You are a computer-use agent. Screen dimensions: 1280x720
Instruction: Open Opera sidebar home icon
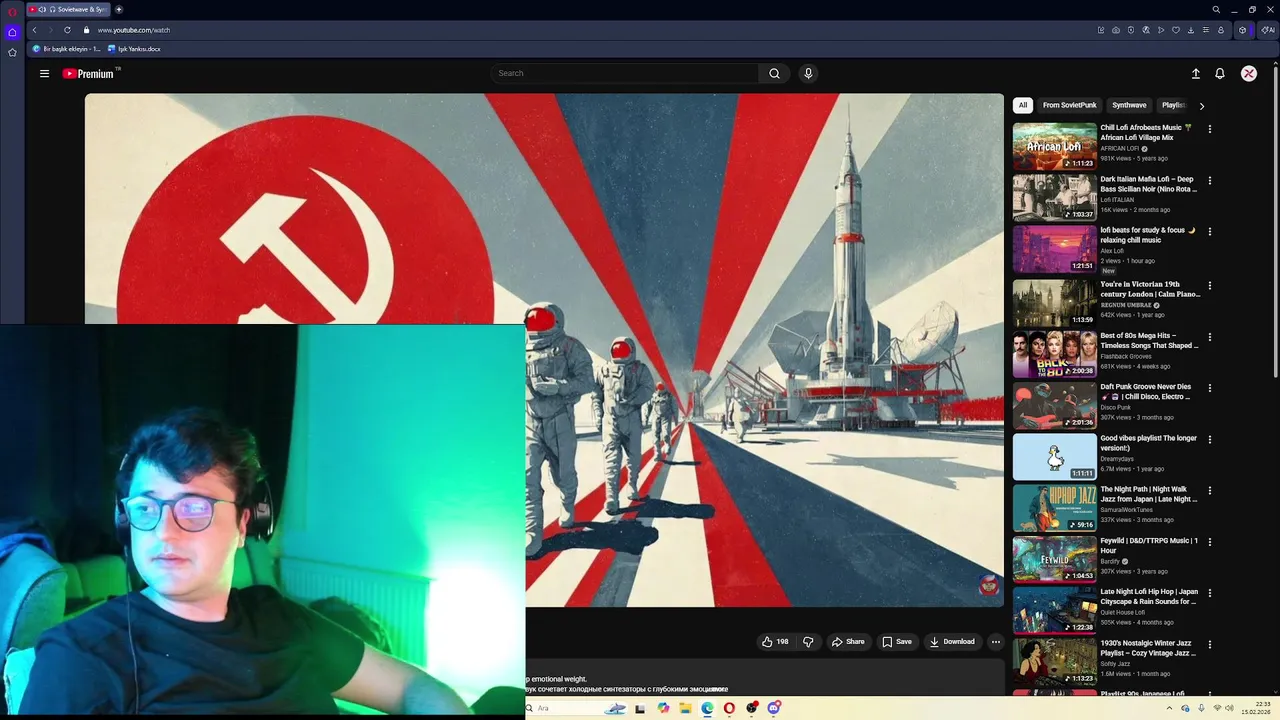click(x=12, y=32)
